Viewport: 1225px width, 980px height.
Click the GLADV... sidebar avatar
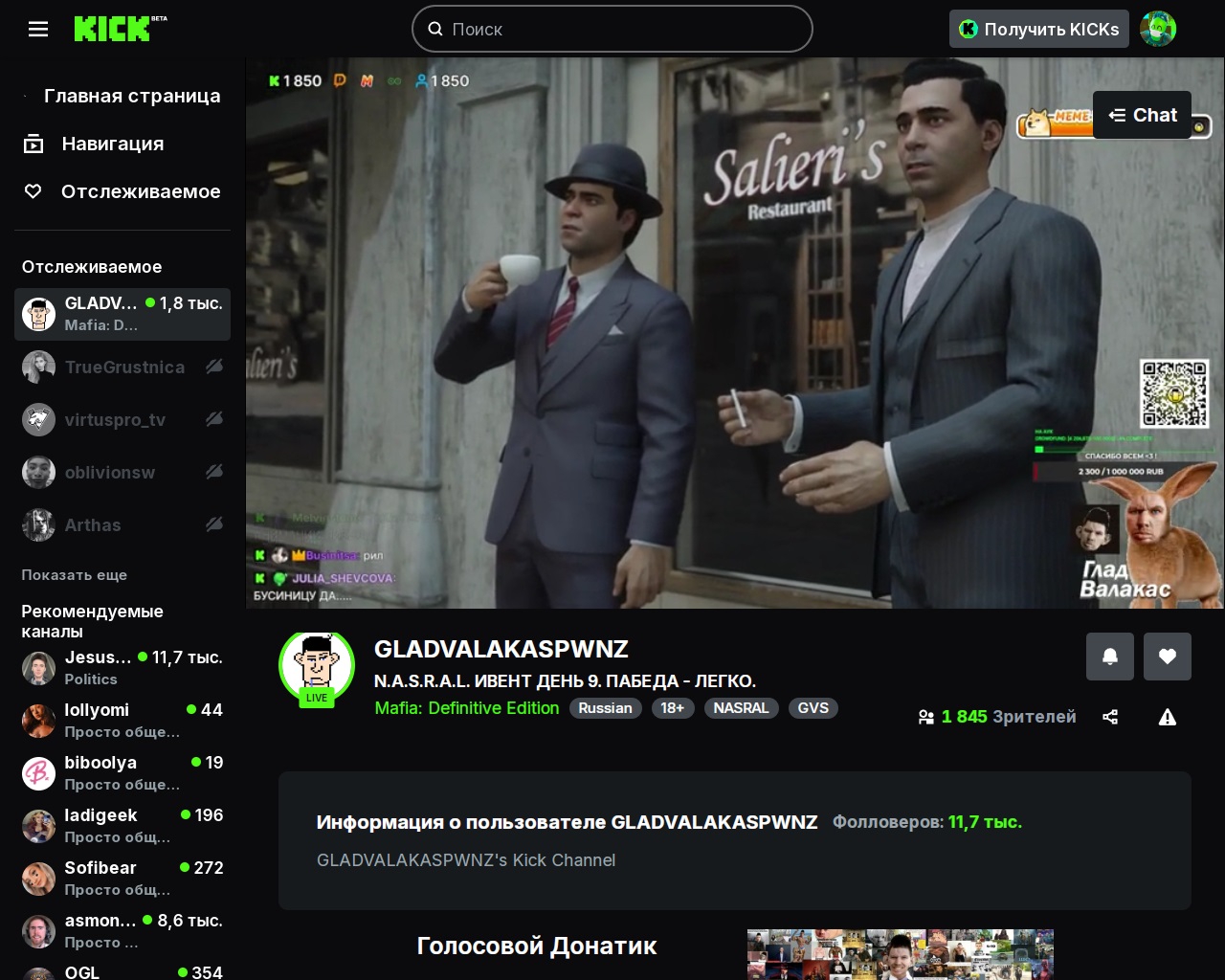pyautogui.click(x=39, y=314)
